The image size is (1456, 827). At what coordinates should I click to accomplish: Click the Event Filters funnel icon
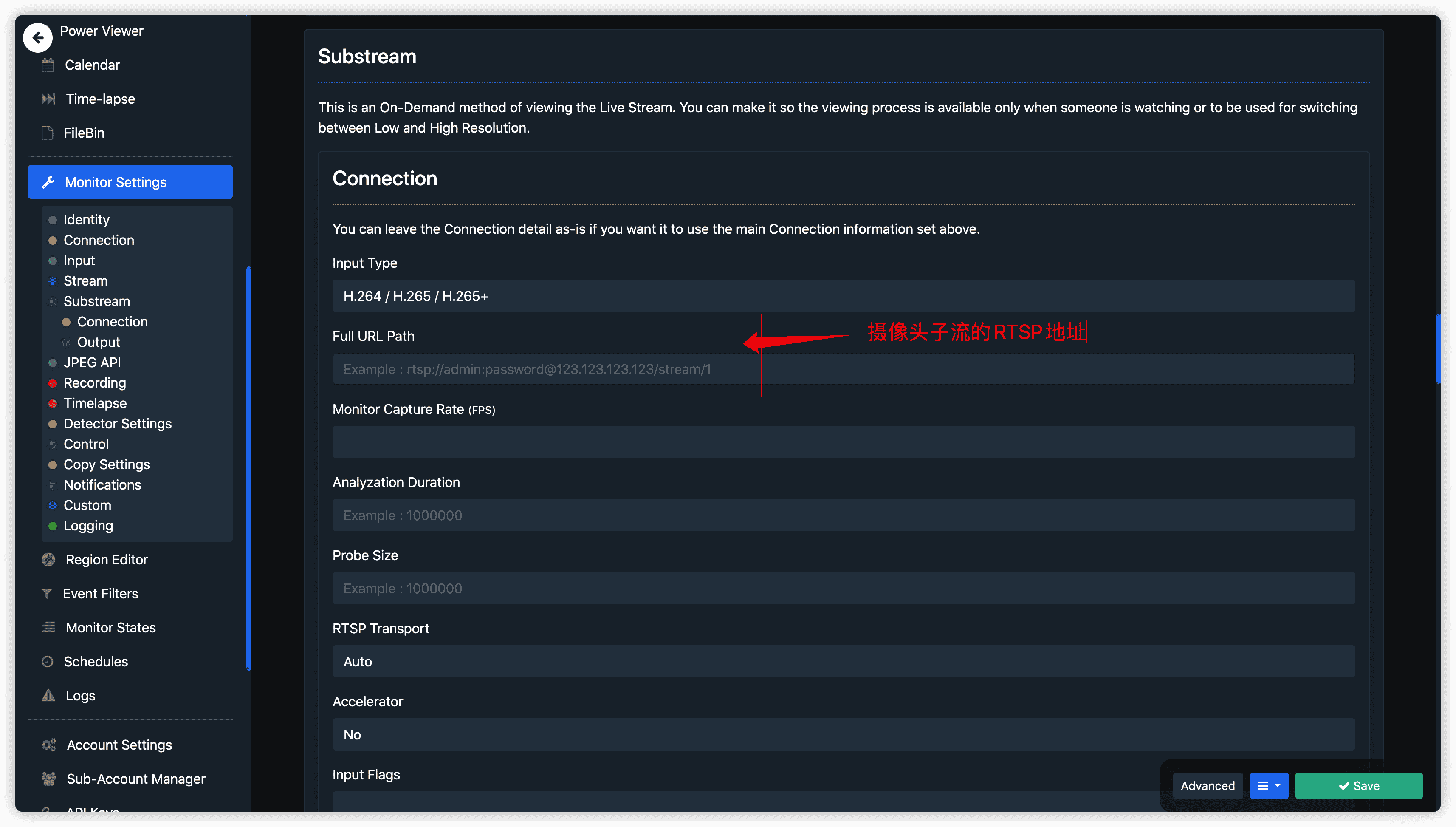tap(47, 594)
